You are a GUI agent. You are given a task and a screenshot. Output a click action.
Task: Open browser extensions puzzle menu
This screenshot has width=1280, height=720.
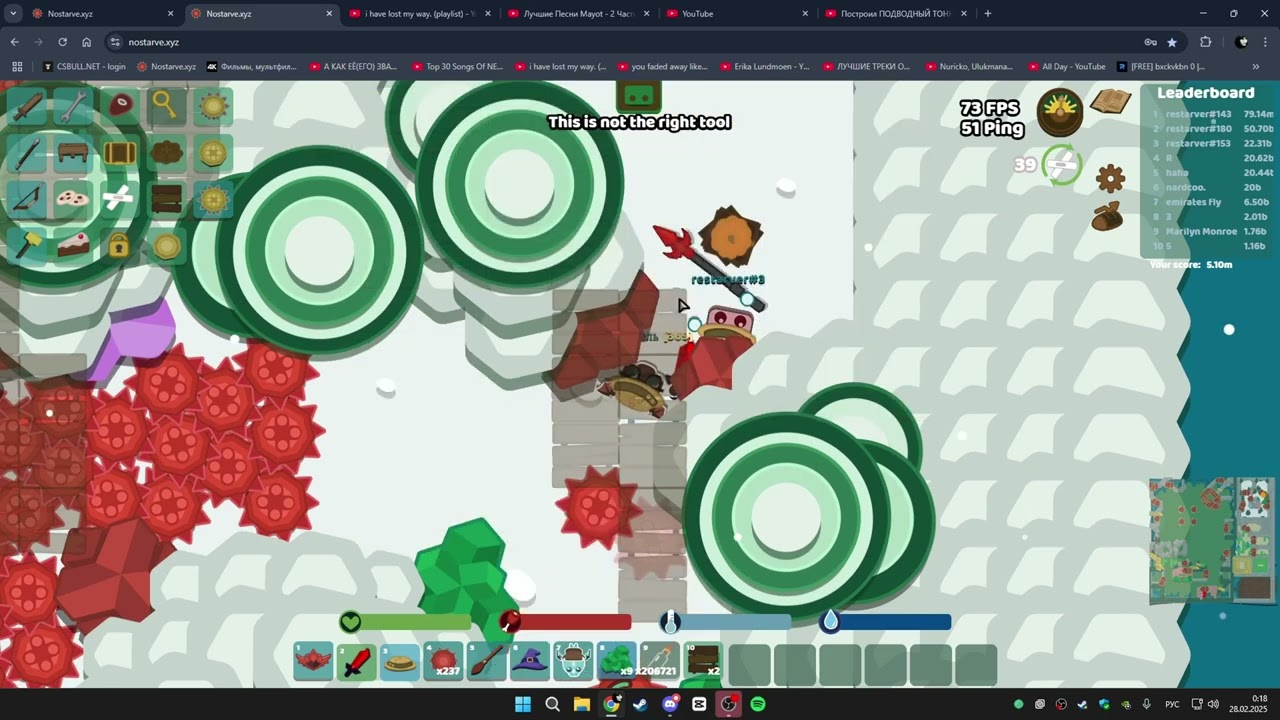coord(1205,42)
